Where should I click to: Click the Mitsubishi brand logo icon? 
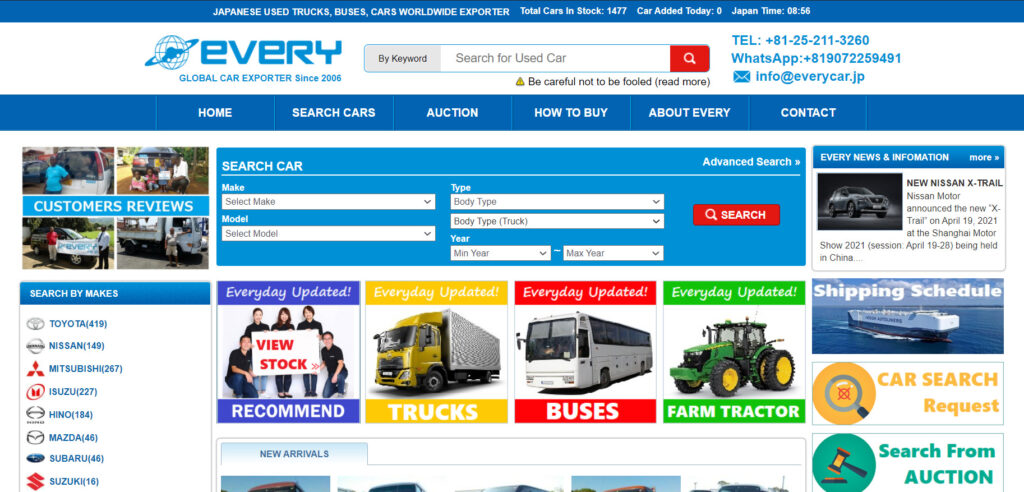tap(35, 369)
